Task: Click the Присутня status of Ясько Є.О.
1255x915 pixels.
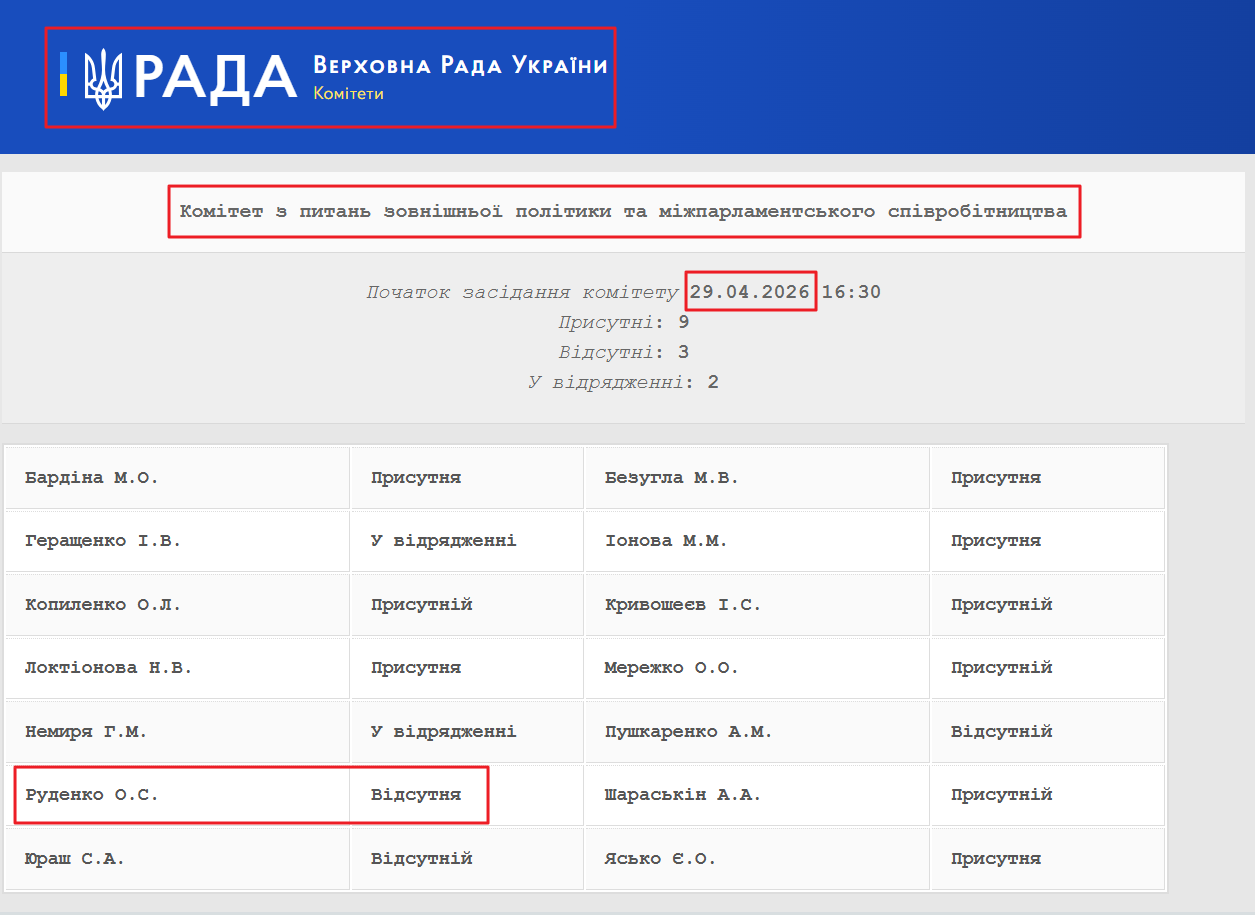Action: (996, 859)
